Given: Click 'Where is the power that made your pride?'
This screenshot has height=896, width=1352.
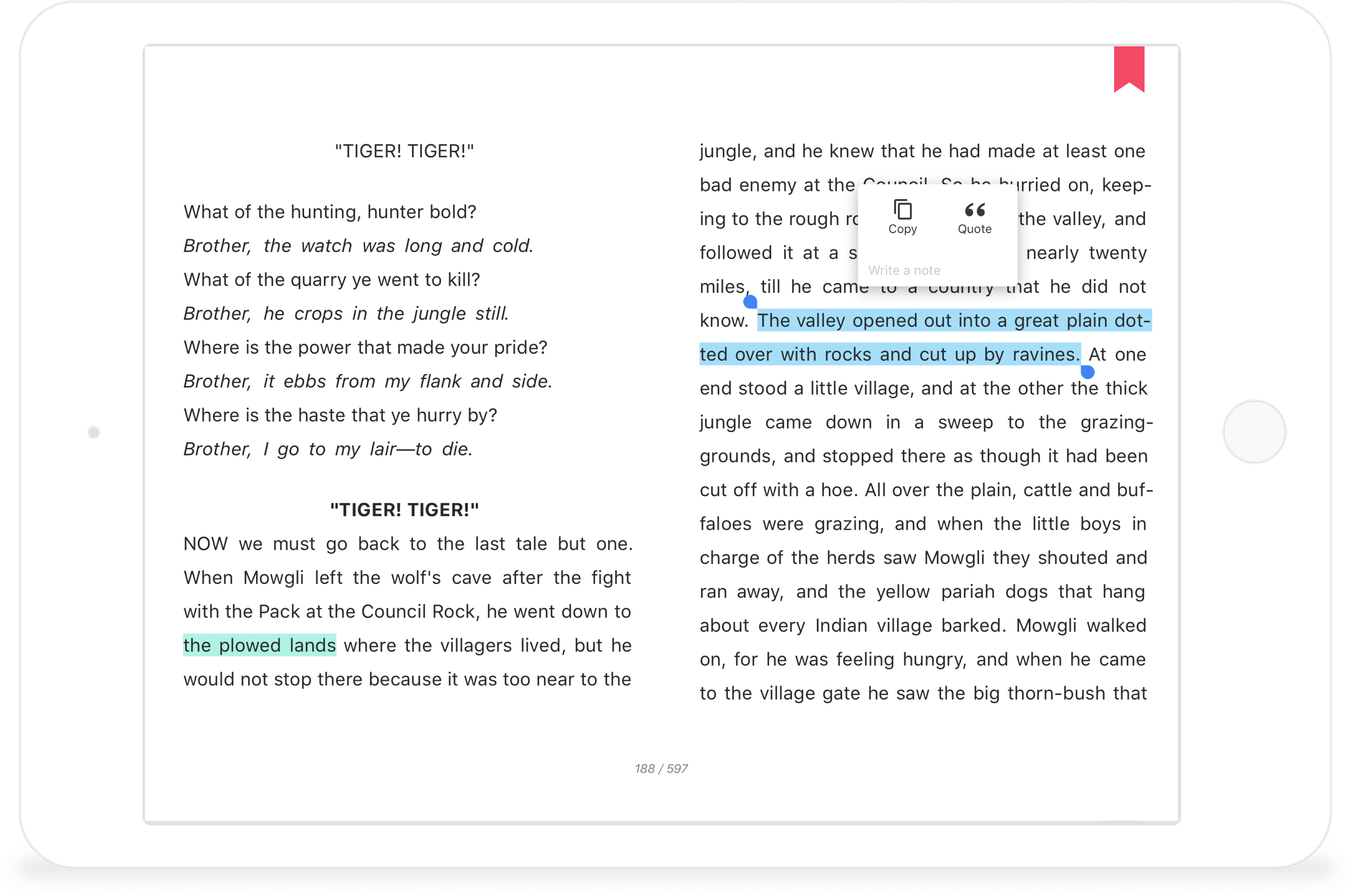Looking at the screenshot, I should [365, 348].
